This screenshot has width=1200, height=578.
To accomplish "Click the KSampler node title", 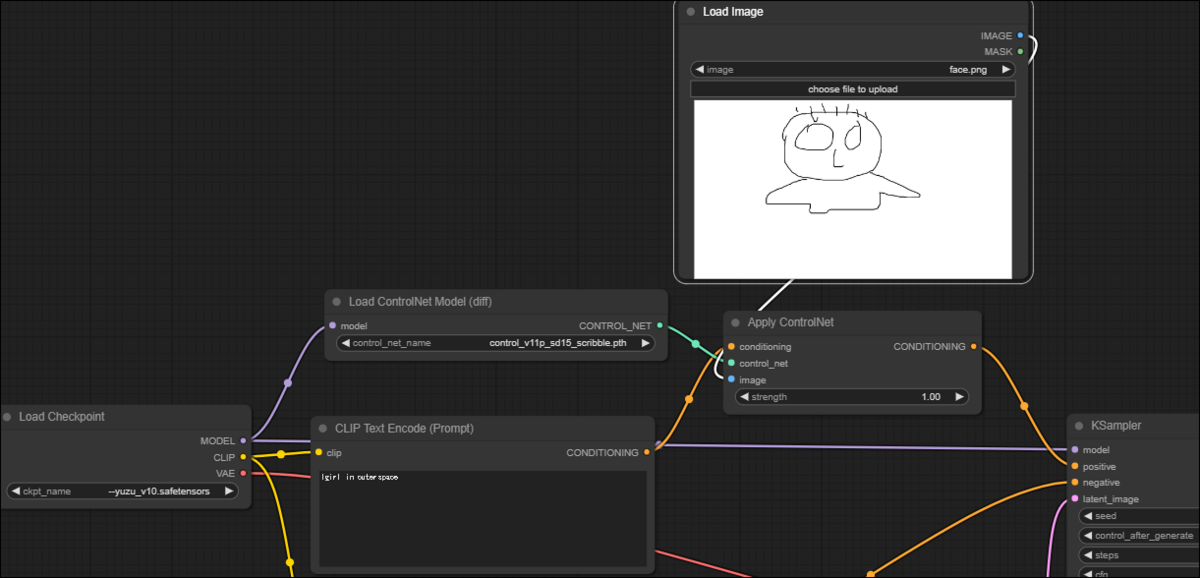I will coord(1116,426).
